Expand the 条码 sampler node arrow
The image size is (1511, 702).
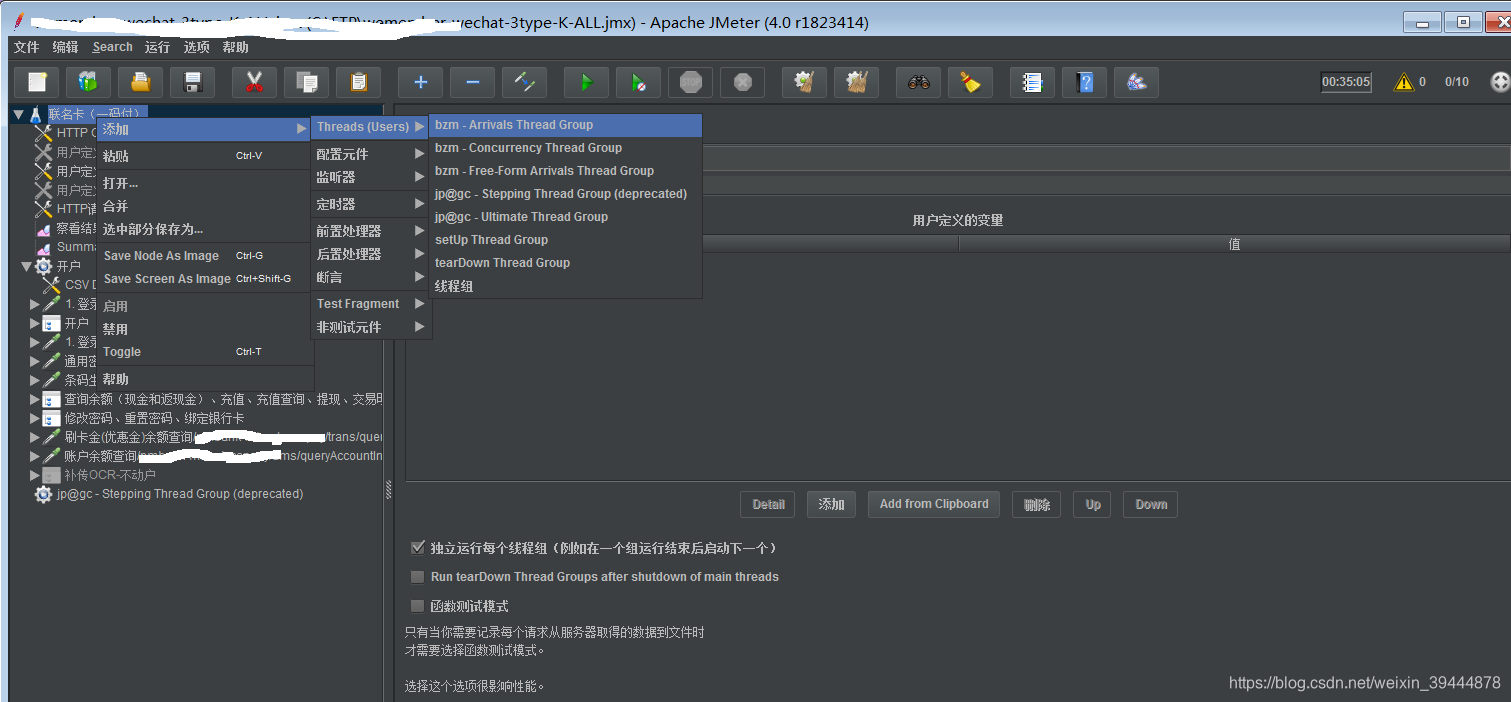tap(35, 380)
